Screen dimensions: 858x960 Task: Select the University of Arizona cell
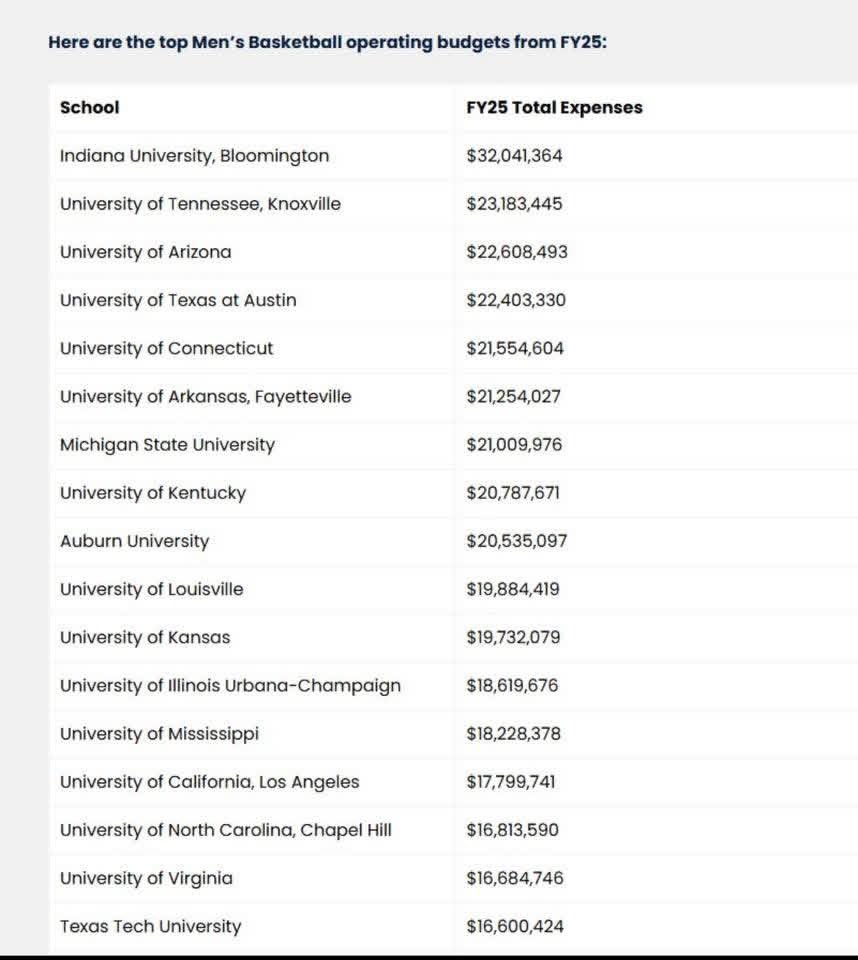click(x=145, y=252)
